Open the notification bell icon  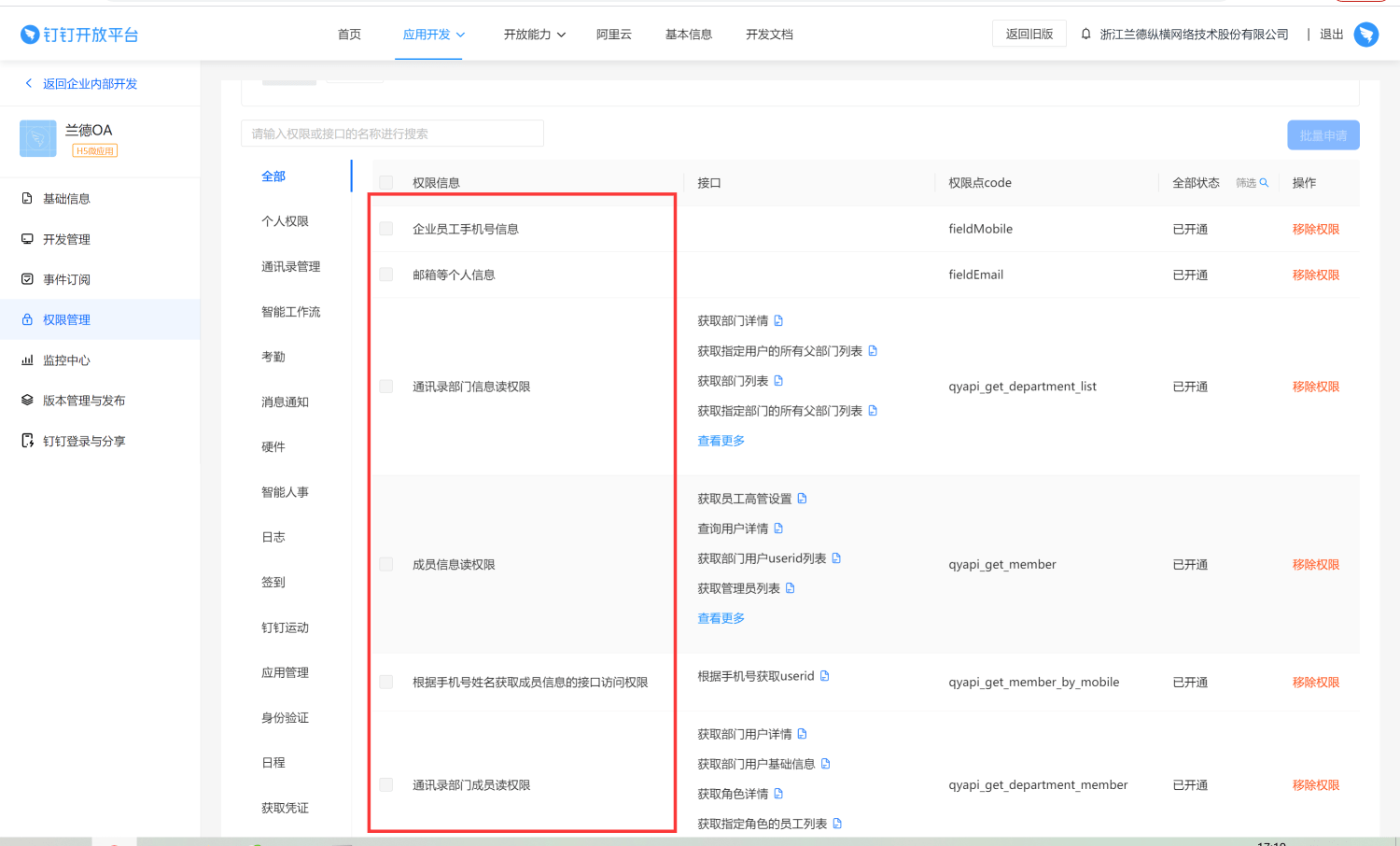point(1085,34)
